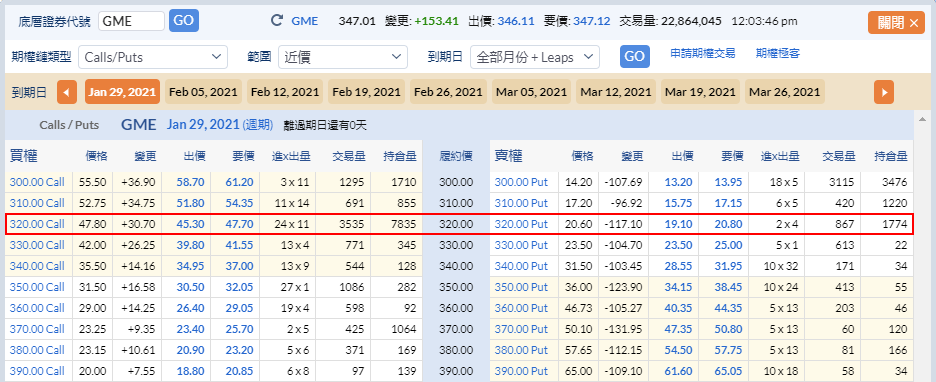Click the Jan 29, 2021 (週期) chain heading link
Image resolution: width=936 pixels, height=382 pixels.
pyautogui.click(x=220, y=125)
